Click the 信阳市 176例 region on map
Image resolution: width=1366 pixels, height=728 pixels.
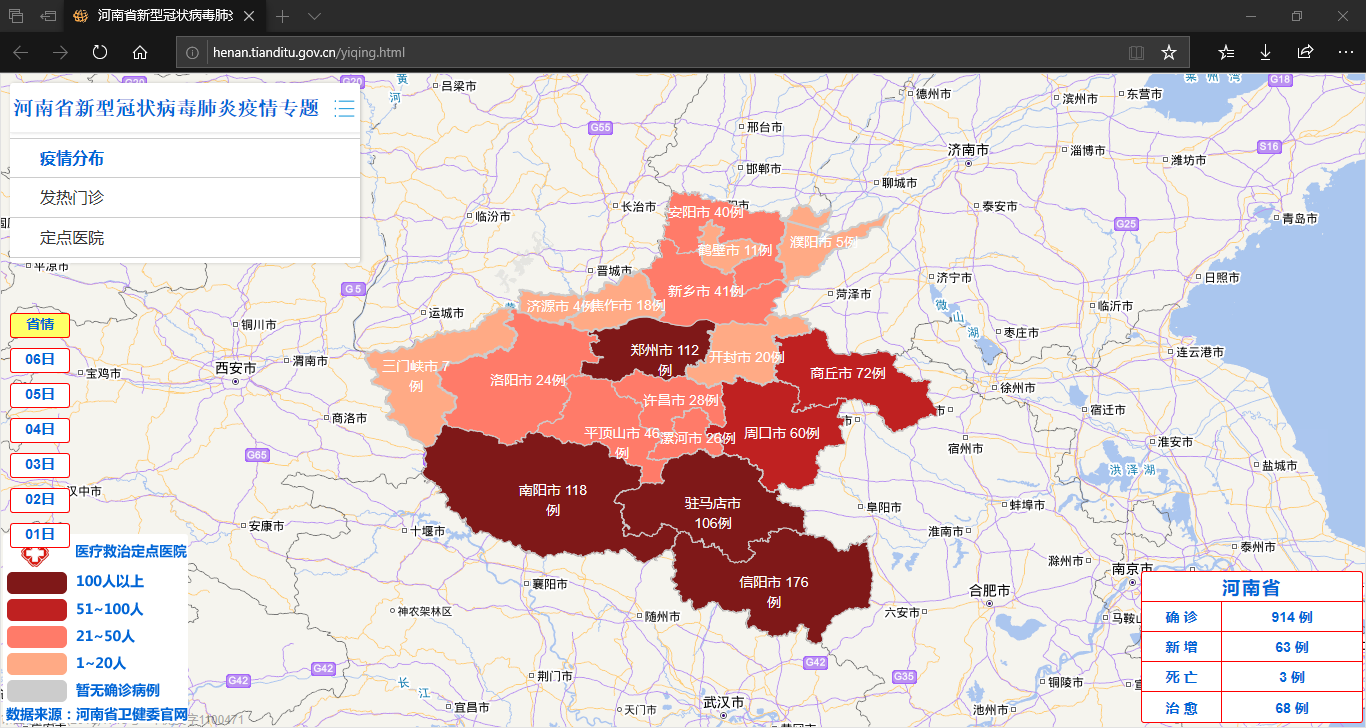coord(773,590)
